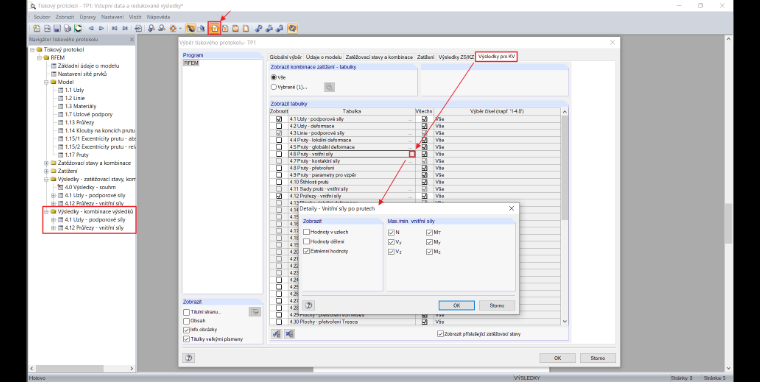Jump to last page toolbar icon
Image resolution: width=760 pixels, height=382 pixels.
pyautogui.click(x=125, y=29)
